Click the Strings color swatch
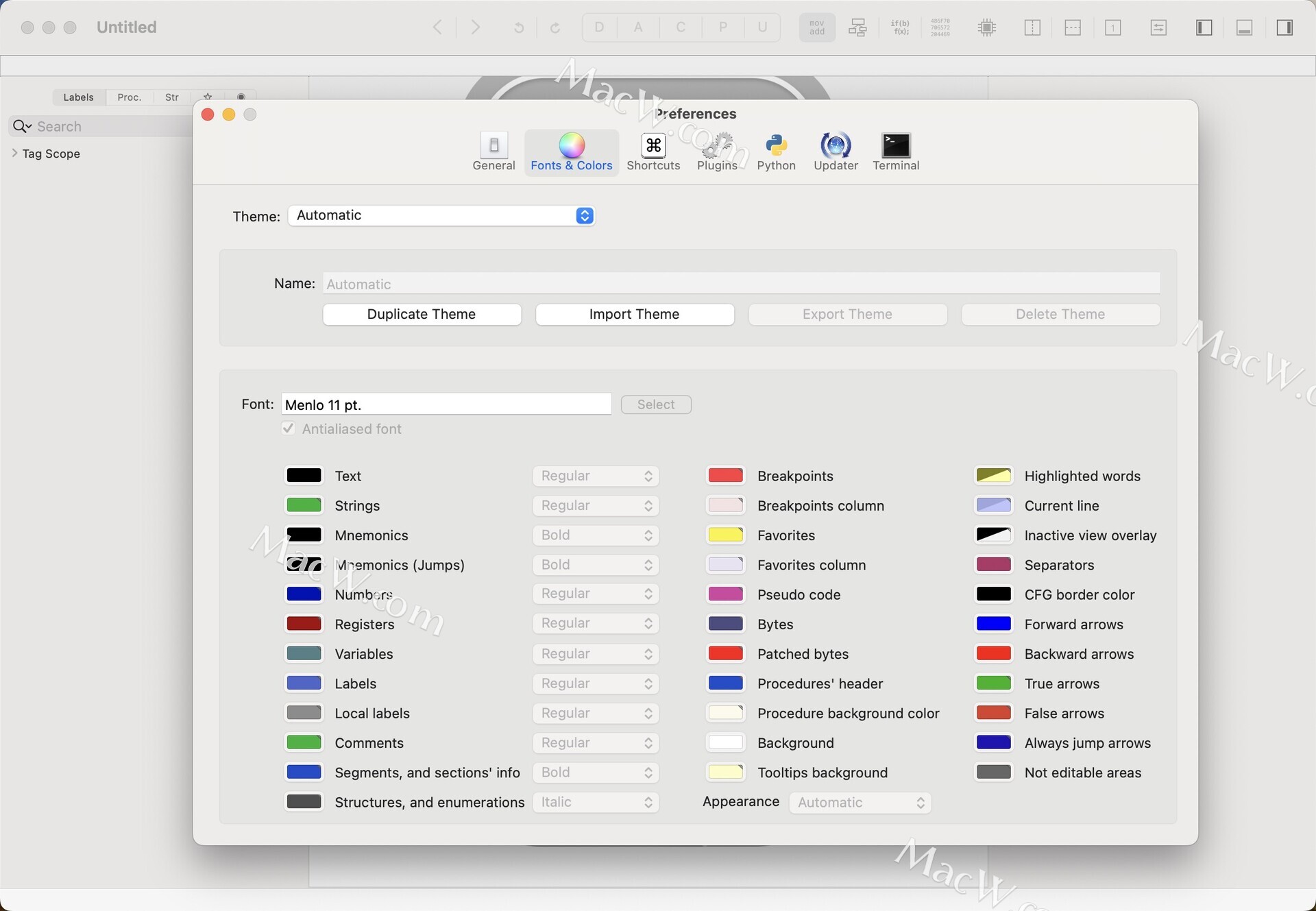The image size is (1316, 911). (304, 505)
